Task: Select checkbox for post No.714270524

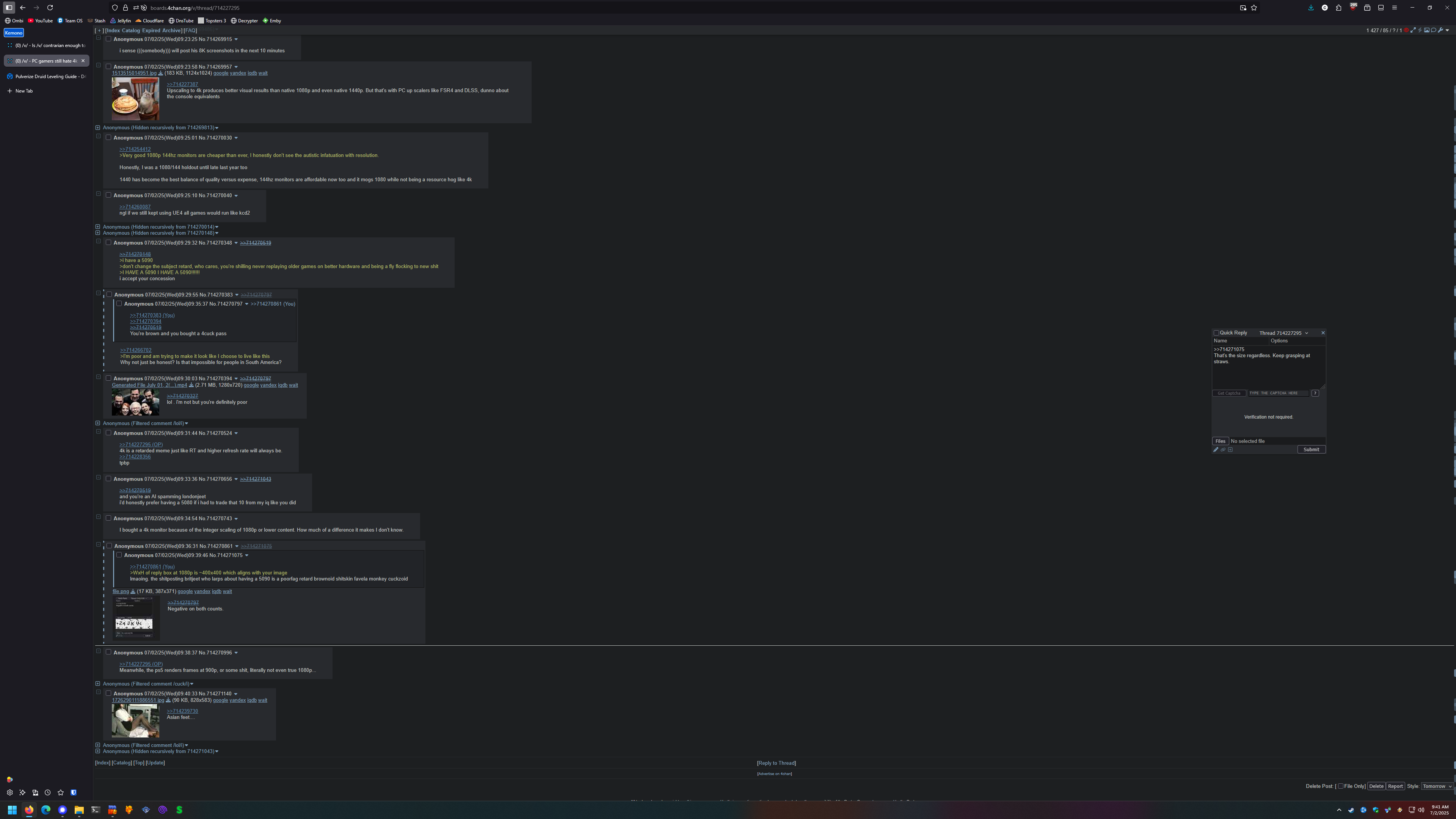Action: (108, 433)
